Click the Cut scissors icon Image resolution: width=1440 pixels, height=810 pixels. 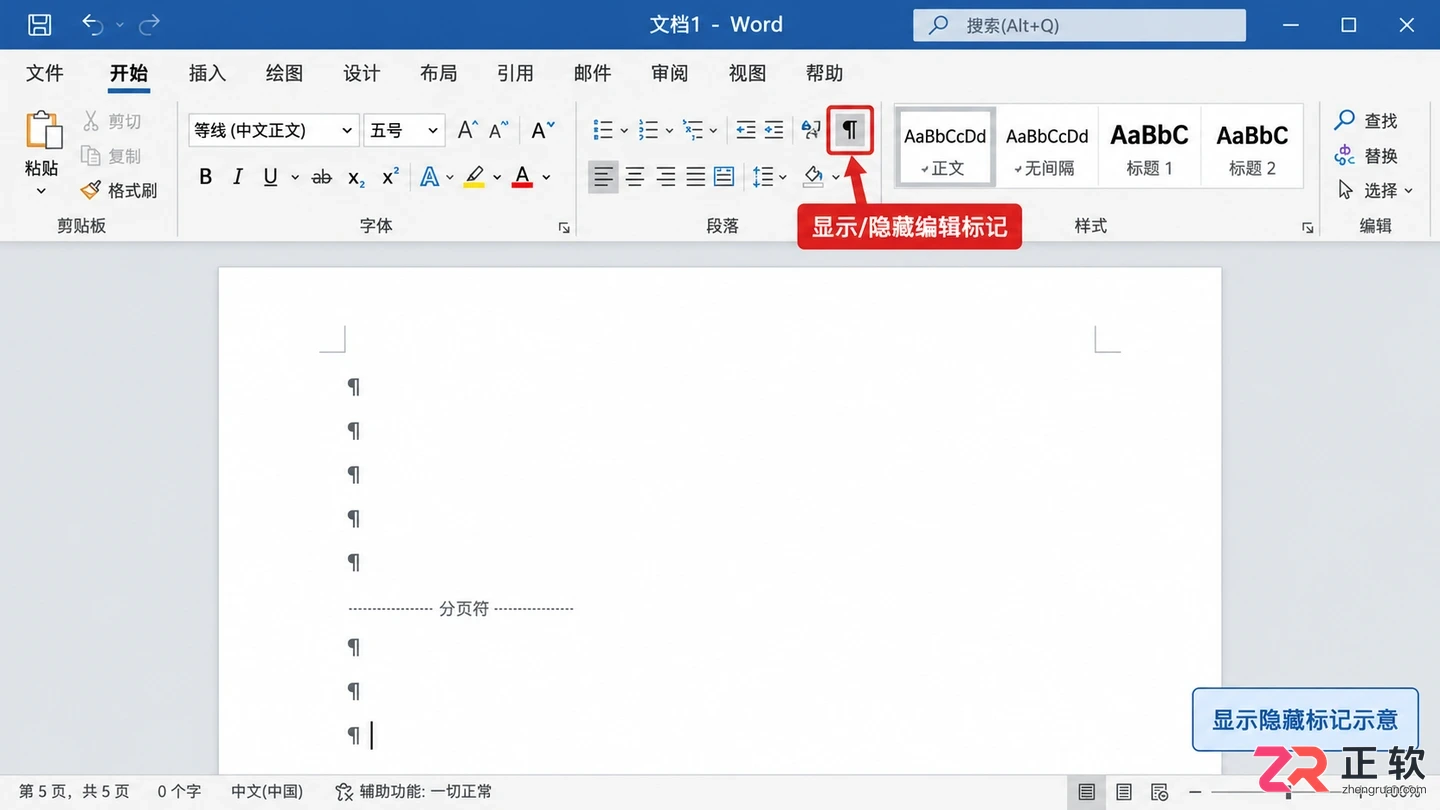pos(92,121)
